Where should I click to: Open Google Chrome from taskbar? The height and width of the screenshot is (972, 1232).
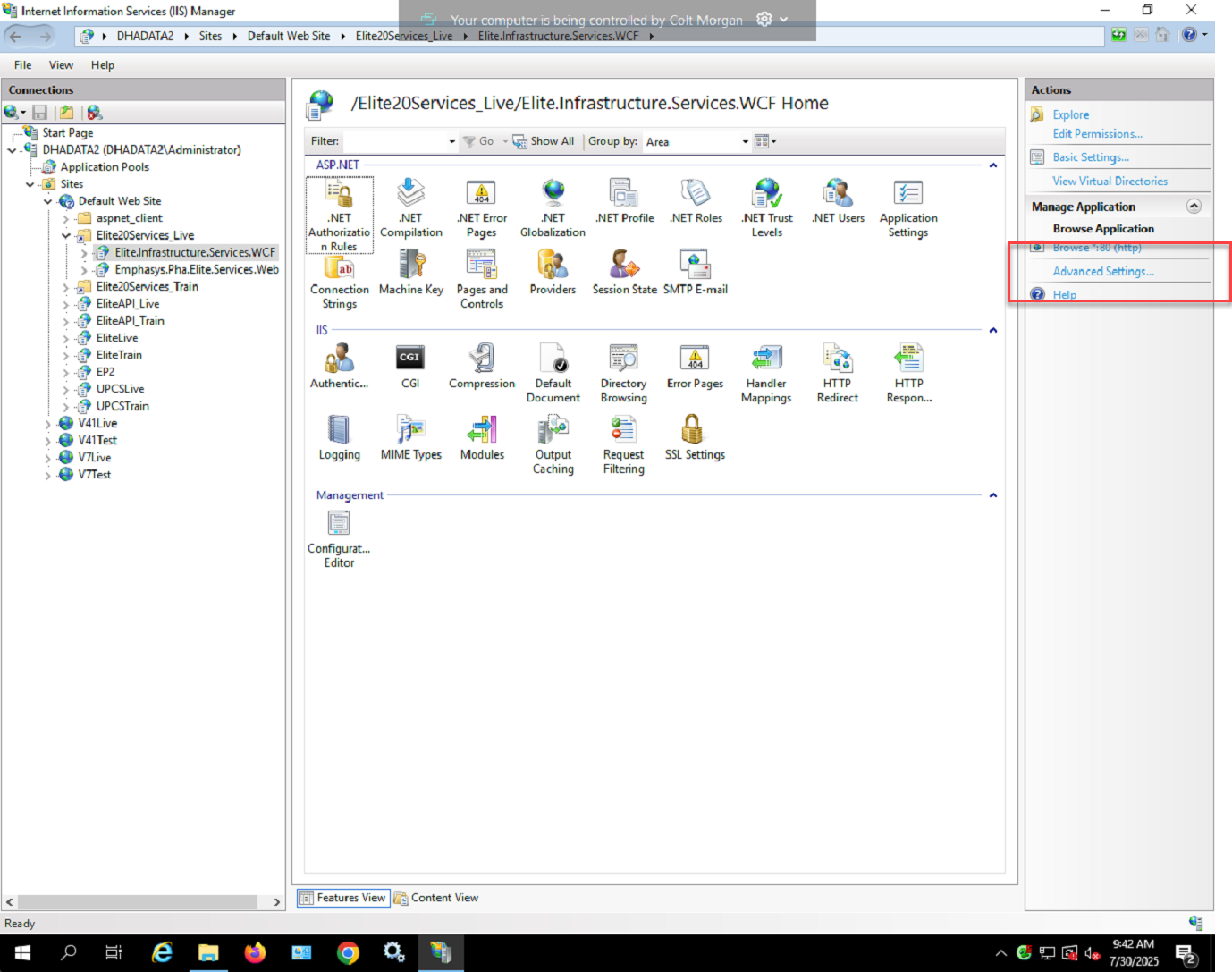(x=348, y=952)
